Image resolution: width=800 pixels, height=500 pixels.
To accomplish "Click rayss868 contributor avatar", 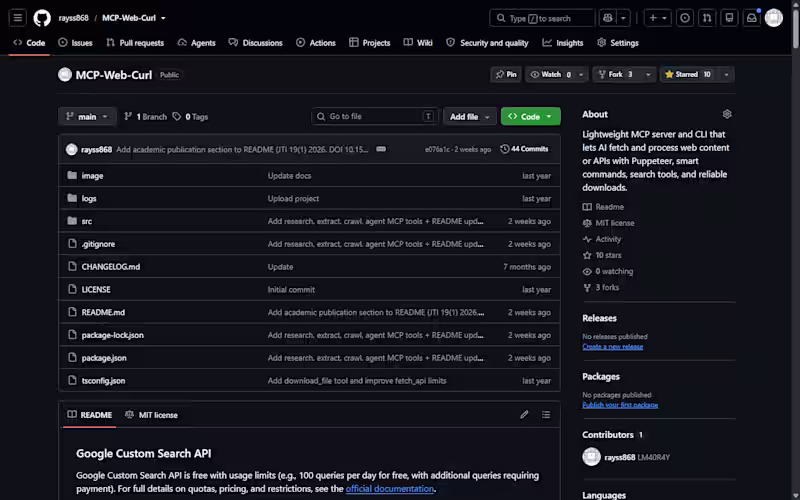I will (x=591, y=457).
